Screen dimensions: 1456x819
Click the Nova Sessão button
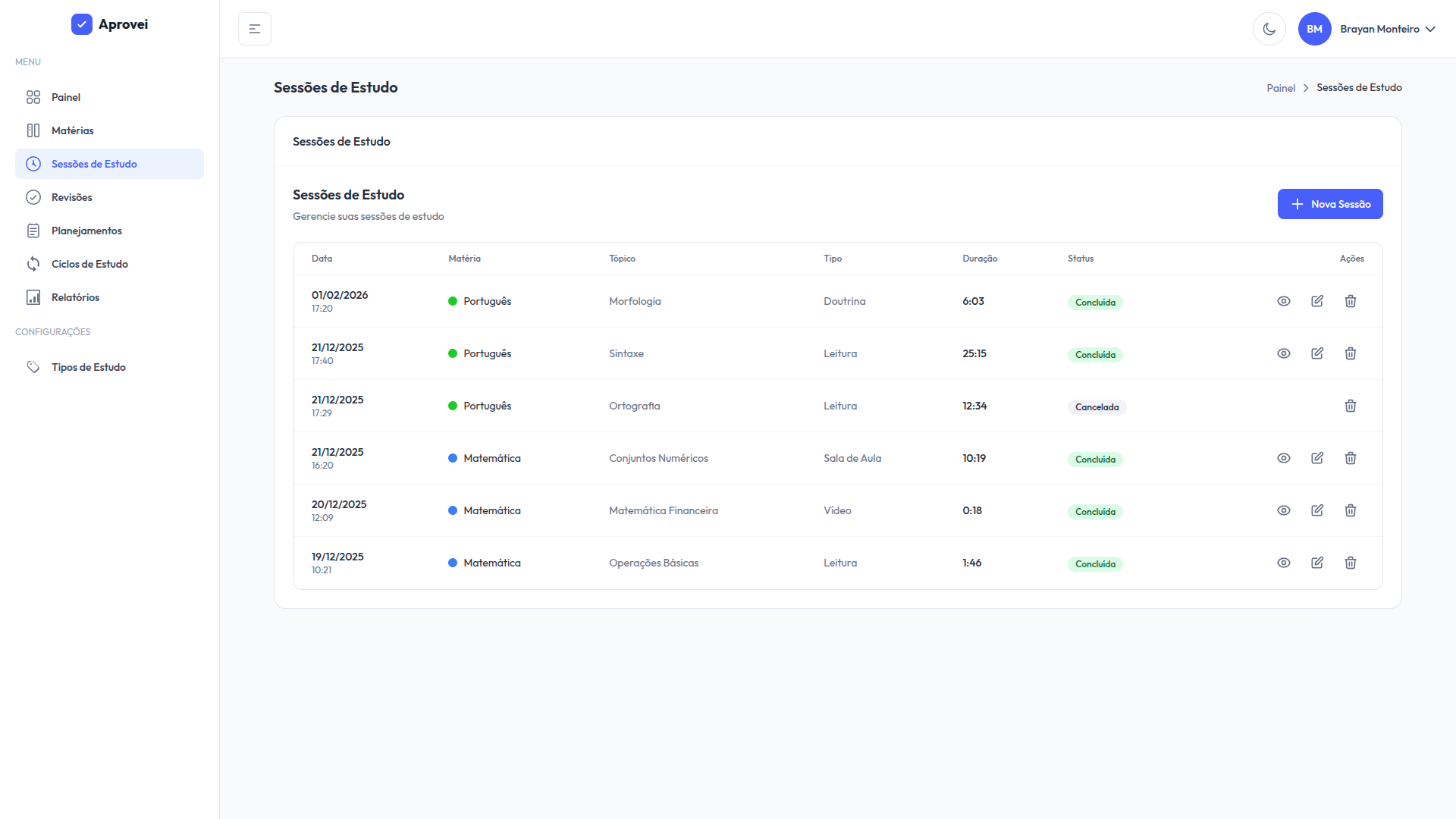pos(1329,204)
